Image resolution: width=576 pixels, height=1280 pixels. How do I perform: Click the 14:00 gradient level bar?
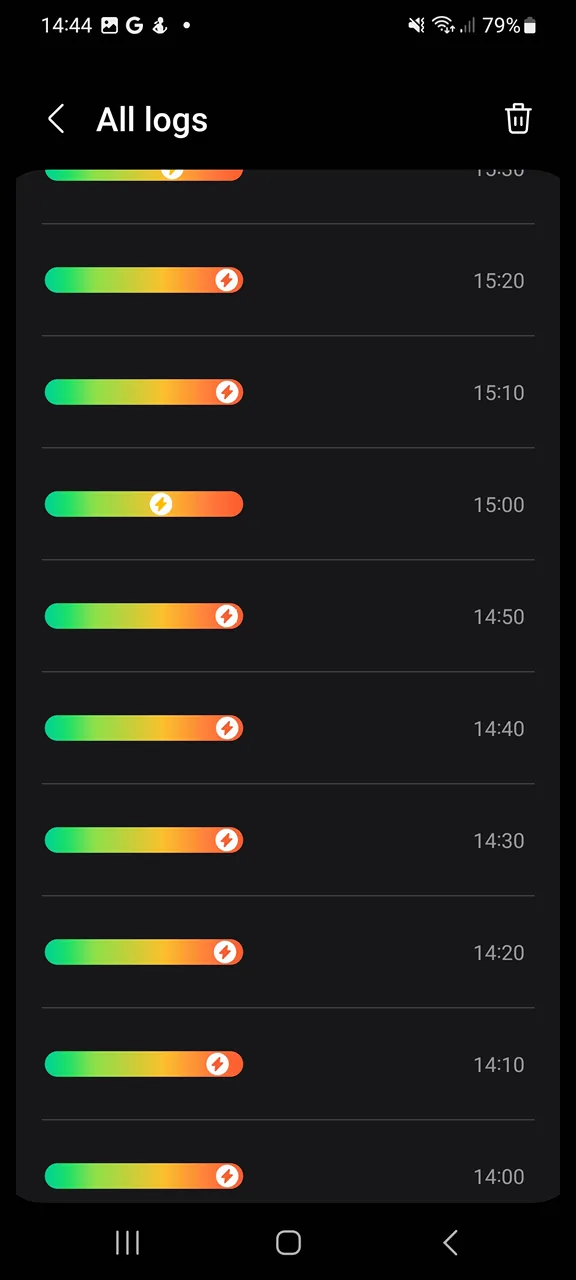click(x=144, y=1176)
